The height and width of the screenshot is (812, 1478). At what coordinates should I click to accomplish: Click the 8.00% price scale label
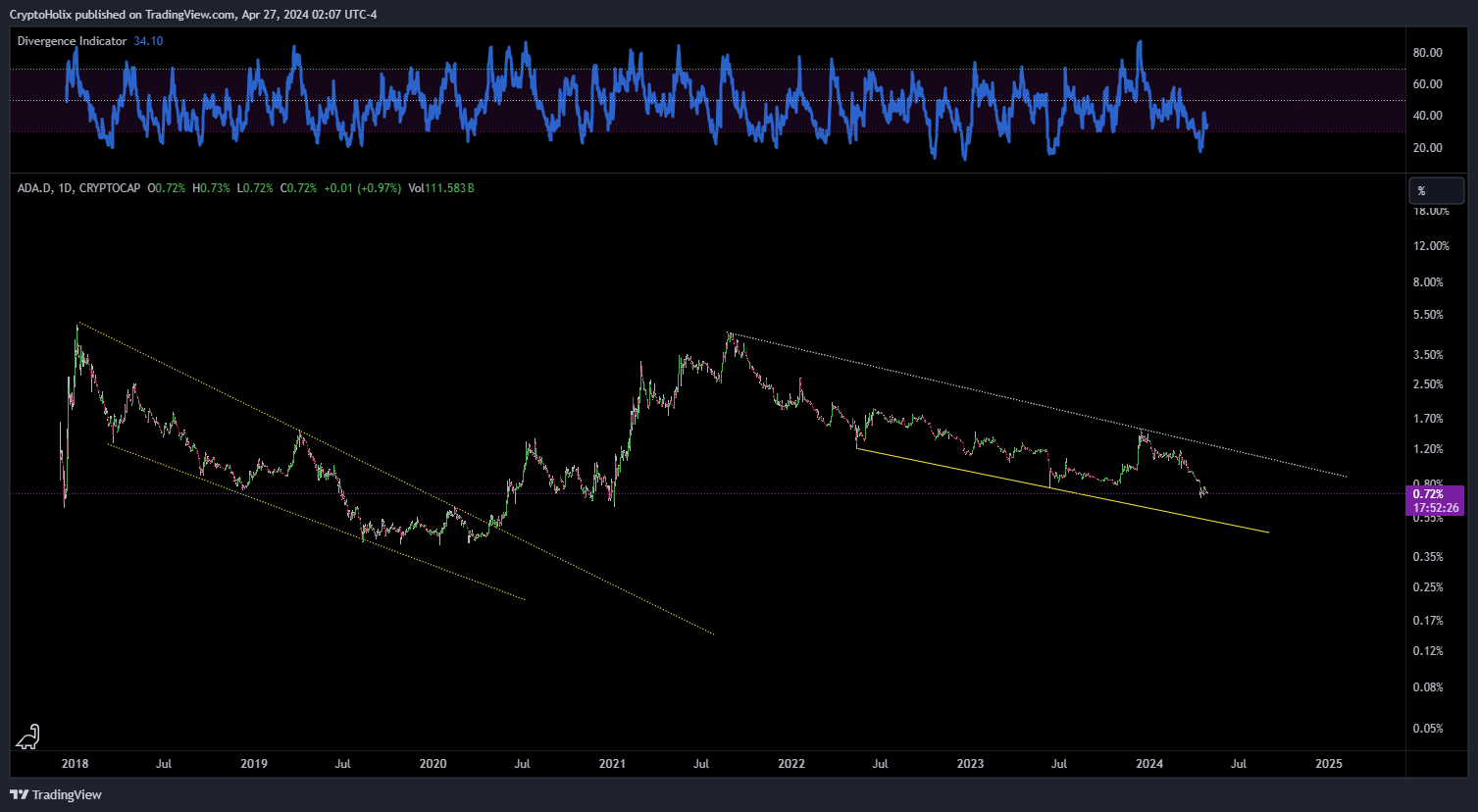[x=1428, y=282]
